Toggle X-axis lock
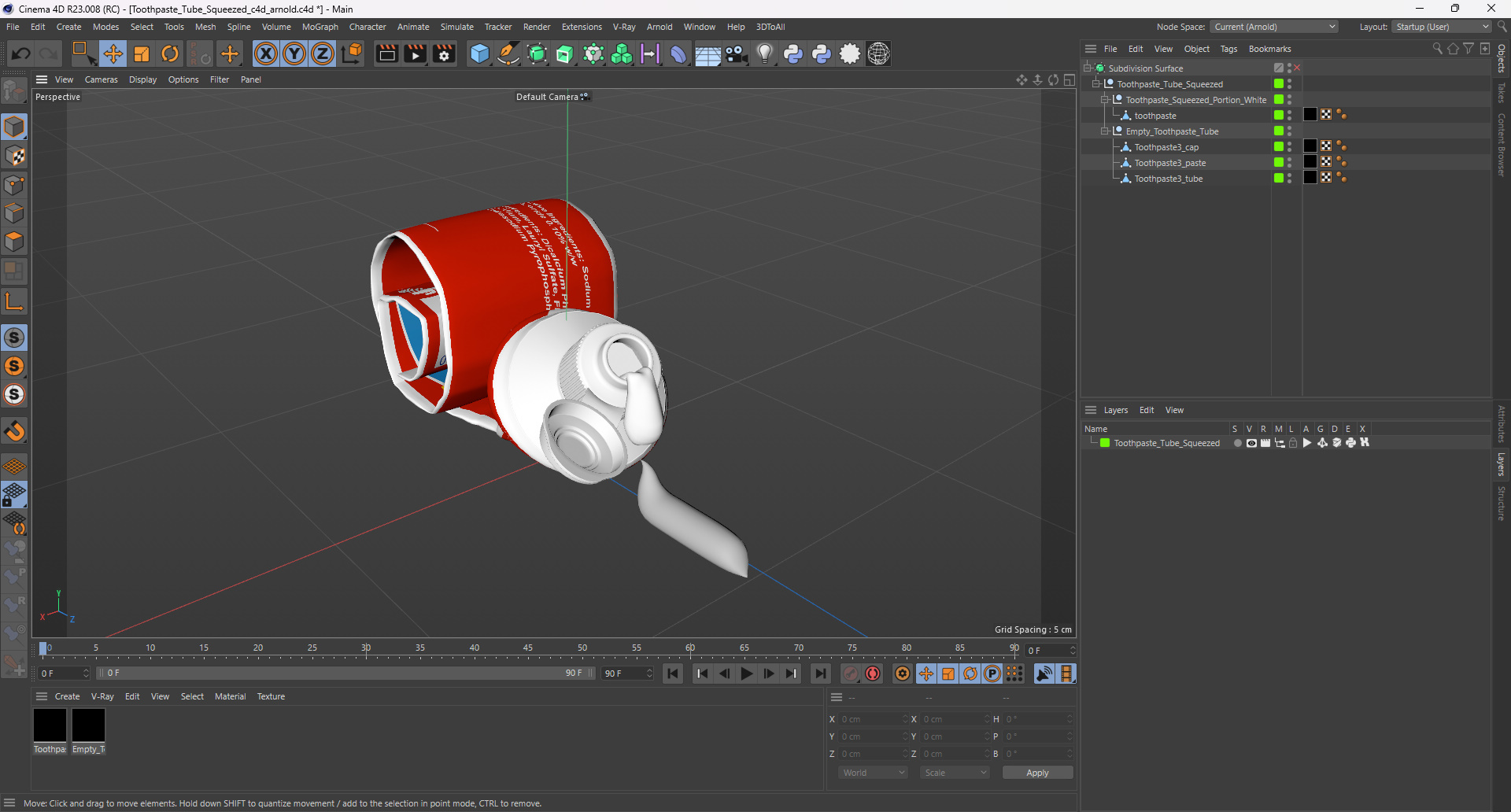Screen dimensions: 1511x812 click(x=266, y=54)
